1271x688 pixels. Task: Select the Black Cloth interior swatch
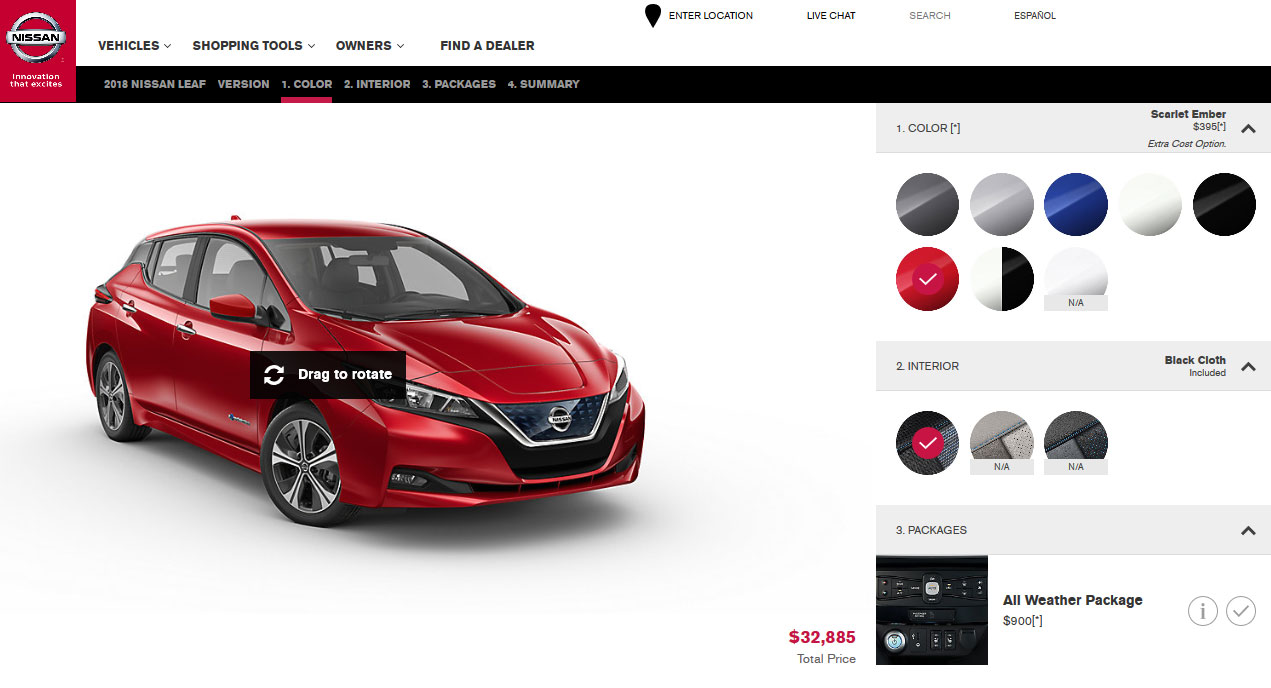tap(927, 441)
